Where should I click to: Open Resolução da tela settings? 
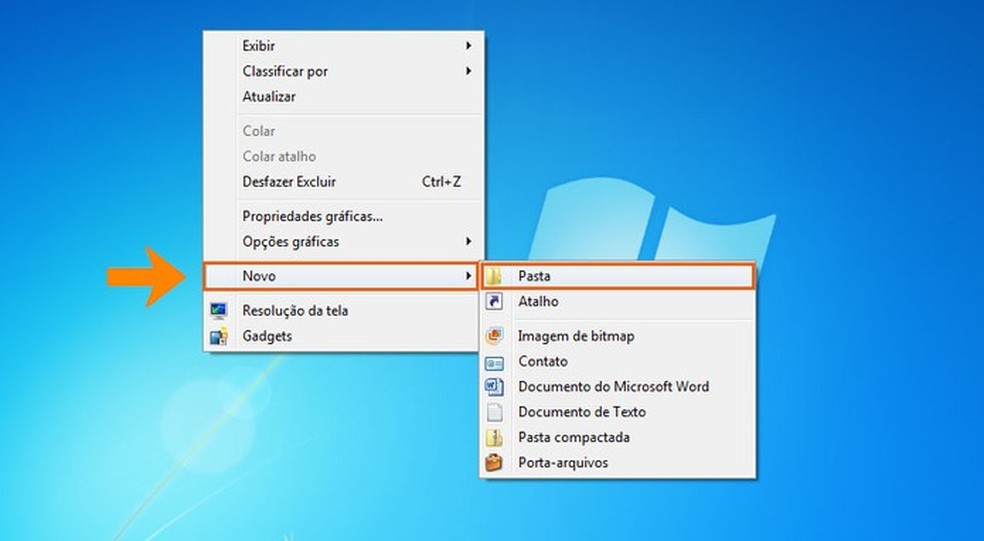coord(343,311)
